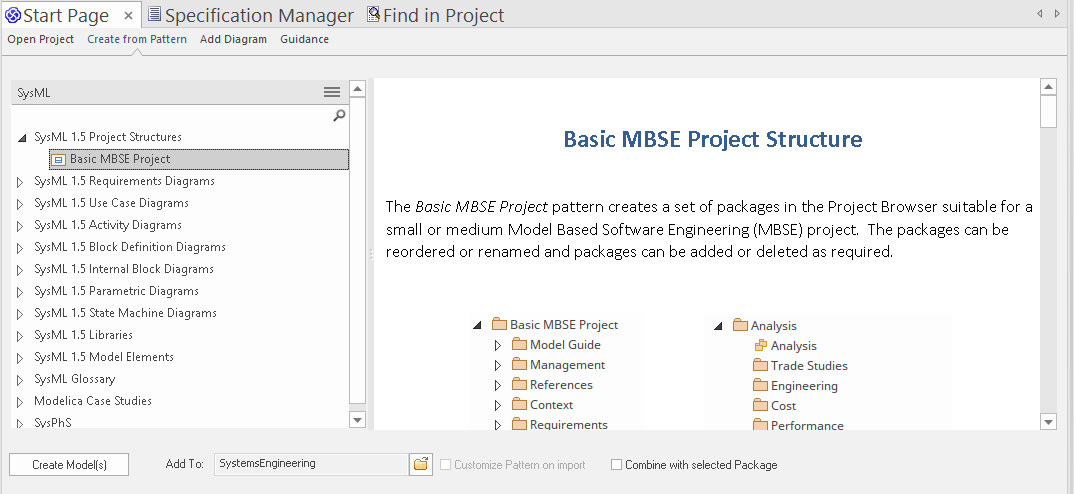
Task: Open the Add Diagram menu item
Action: [233, 39]
